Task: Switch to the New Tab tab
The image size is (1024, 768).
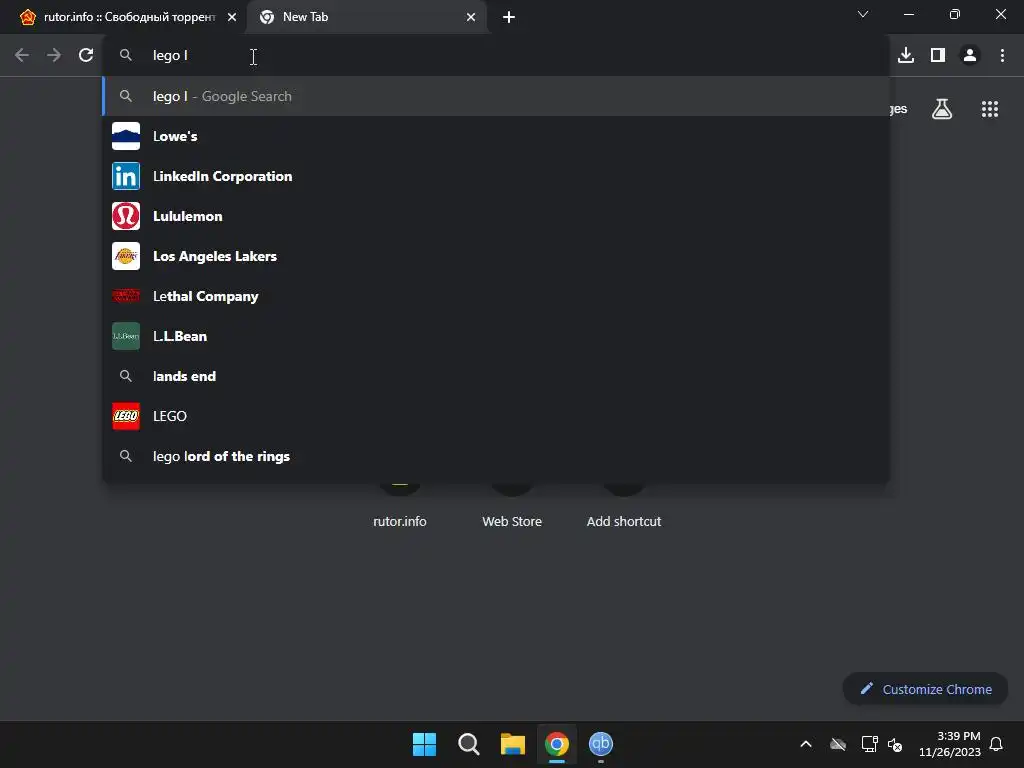Action: tap(366, 17)
